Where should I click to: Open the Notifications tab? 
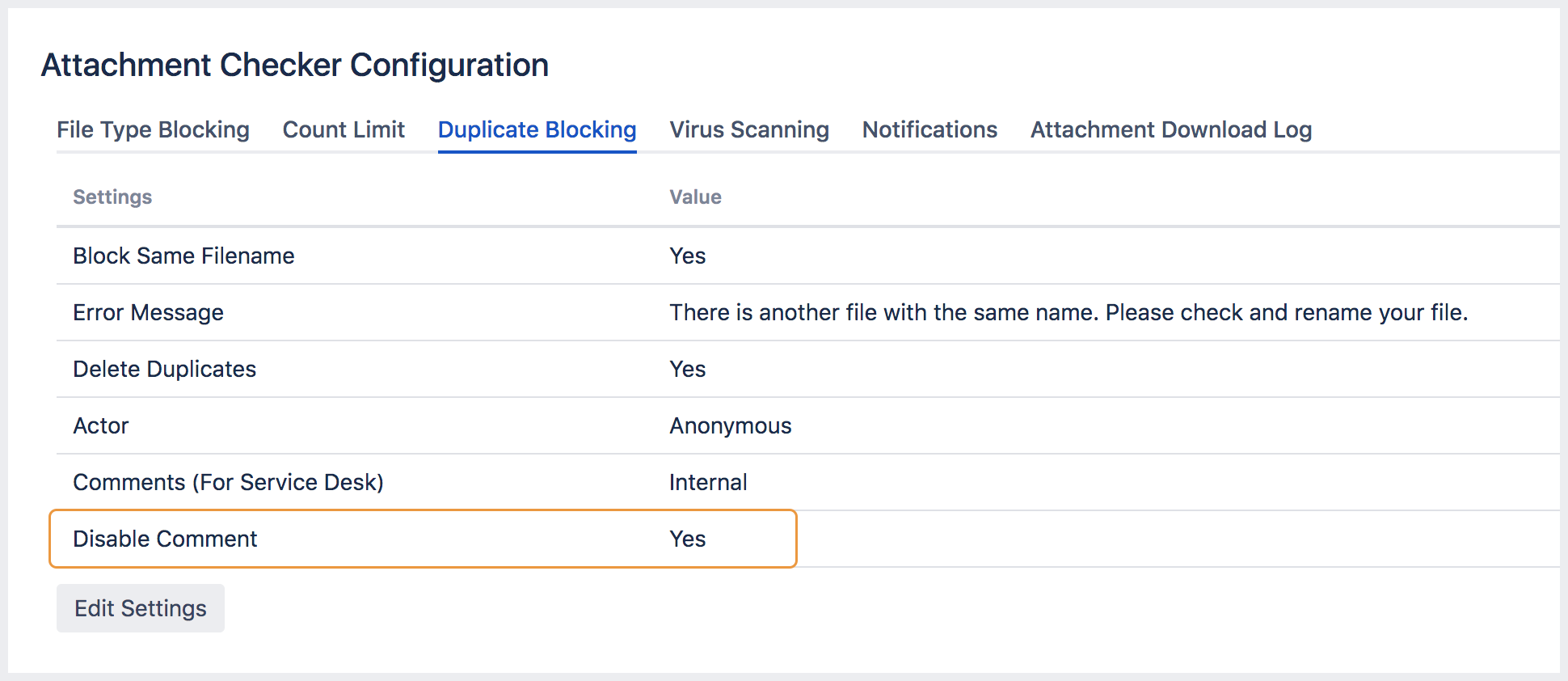click(x=929, y=129)
